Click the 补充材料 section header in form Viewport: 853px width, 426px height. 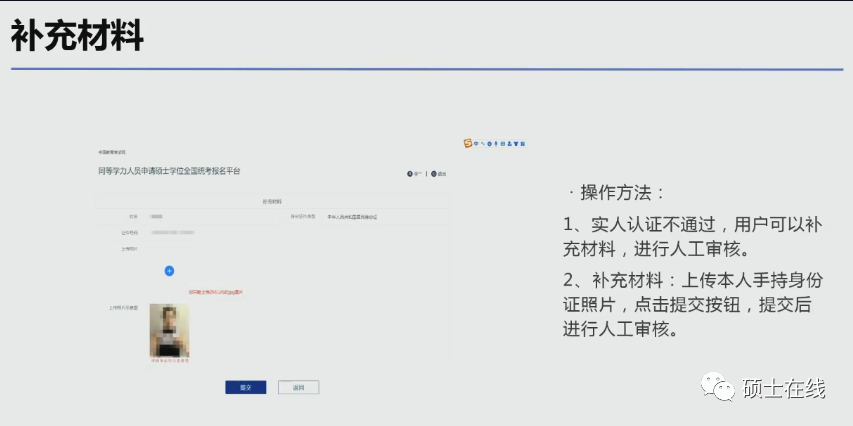click(x=272, y=202)
